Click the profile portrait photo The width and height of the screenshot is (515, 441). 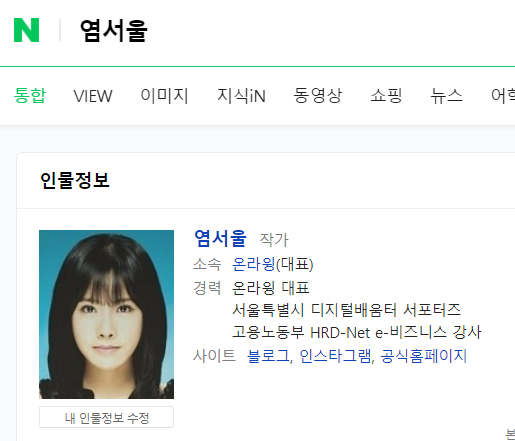[x=106, y=314]
